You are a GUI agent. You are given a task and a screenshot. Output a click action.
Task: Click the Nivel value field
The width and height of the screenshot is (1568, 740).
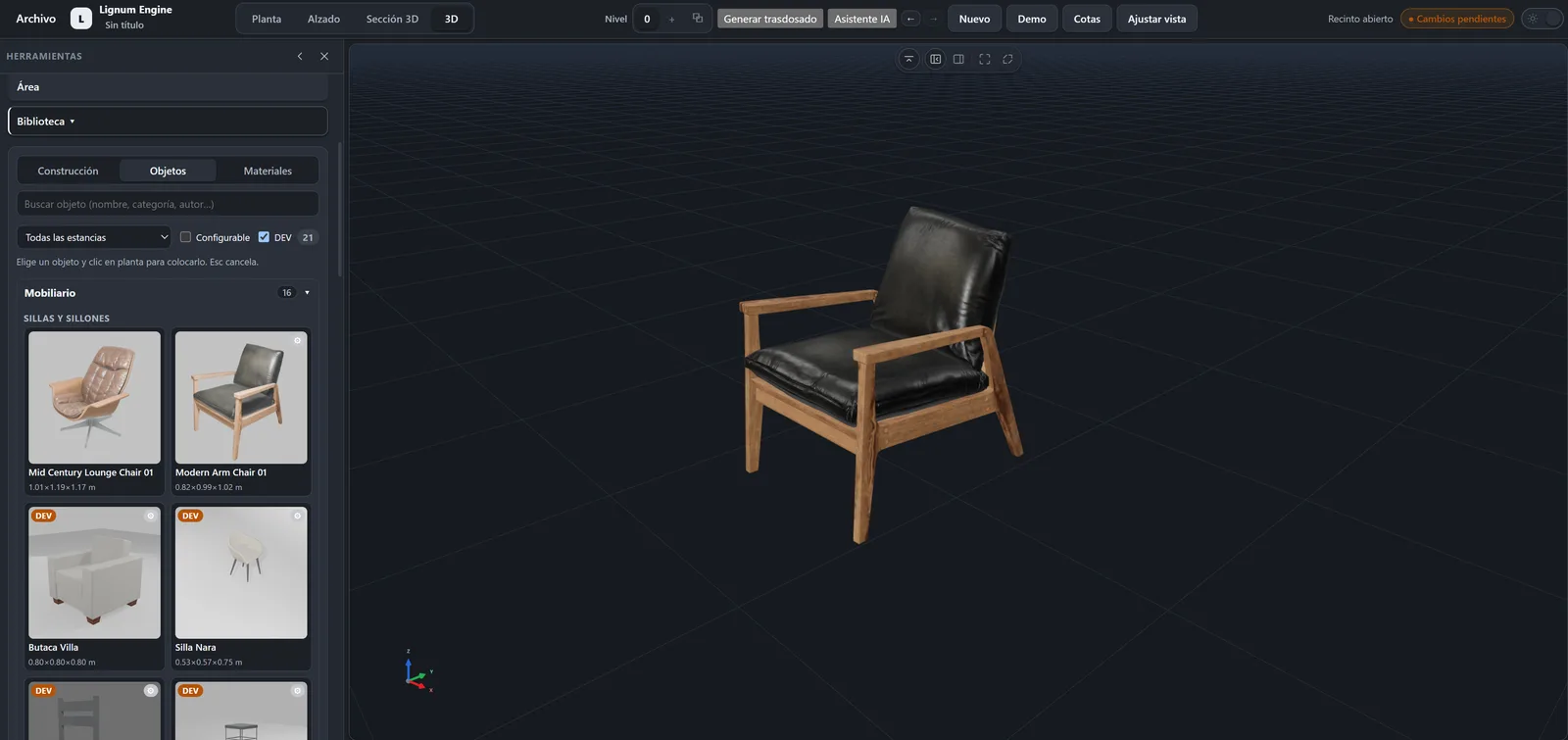point(647,19)
